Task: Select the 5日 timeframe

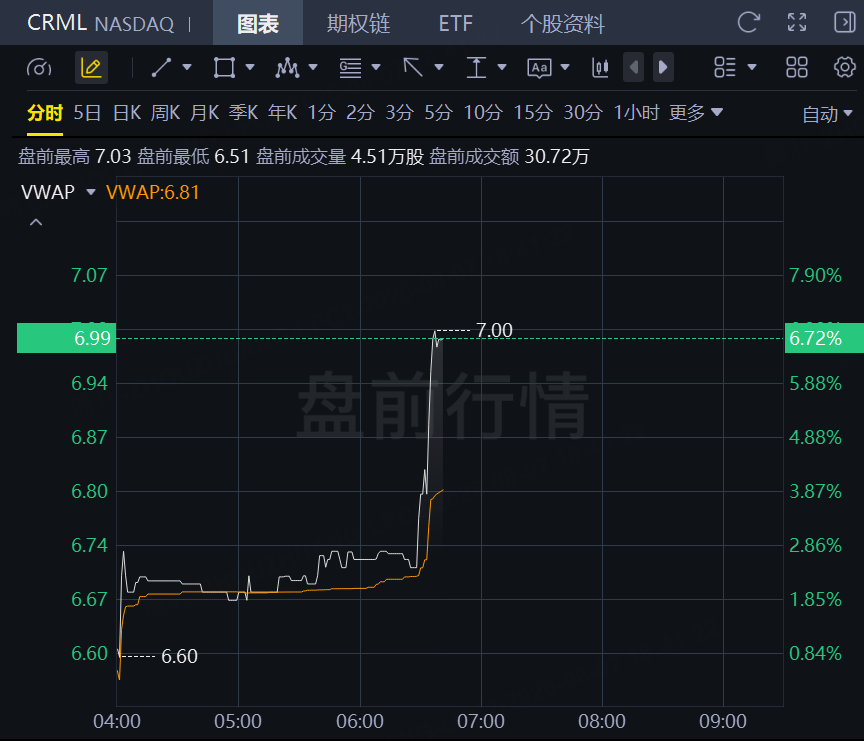Action: pyautogui.click(x=87, y=113)
